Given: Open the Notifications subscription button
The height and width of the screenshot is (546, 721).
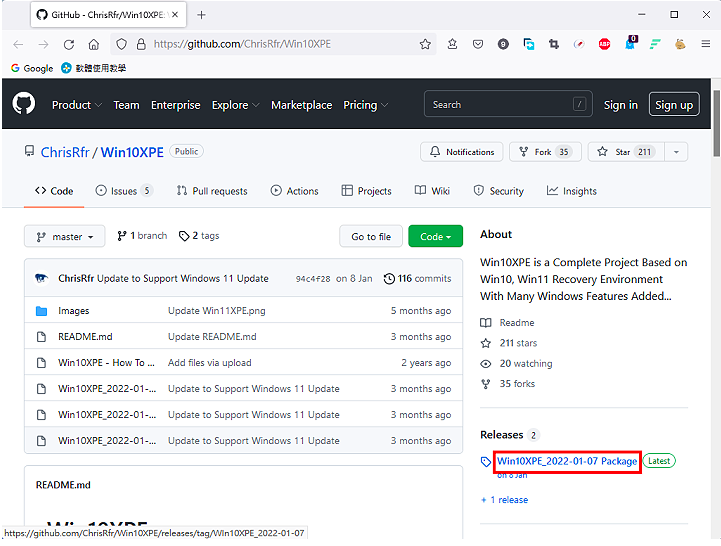Looking at the screenshot, I should click(461, 152).
